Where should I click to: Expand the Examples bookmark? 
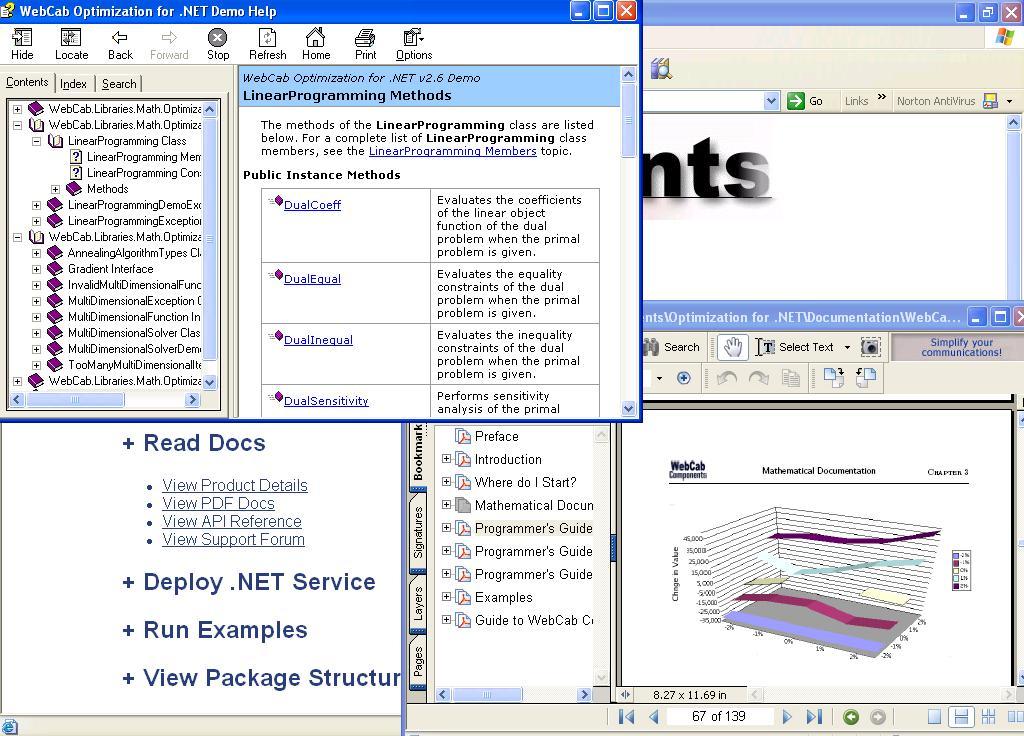click(446, 596)
